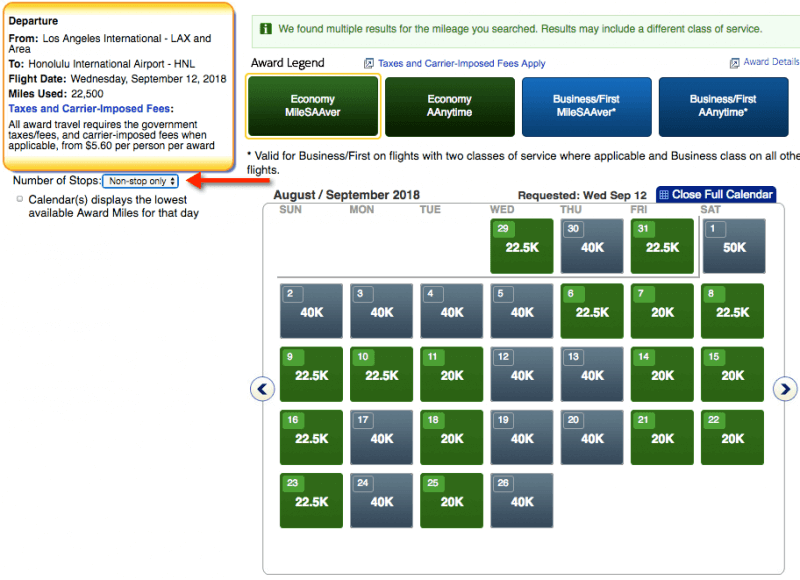The width and height of the screenshot is (800, 580).
Task: Select September 15 for 20K miles
Action: point(732,374)
